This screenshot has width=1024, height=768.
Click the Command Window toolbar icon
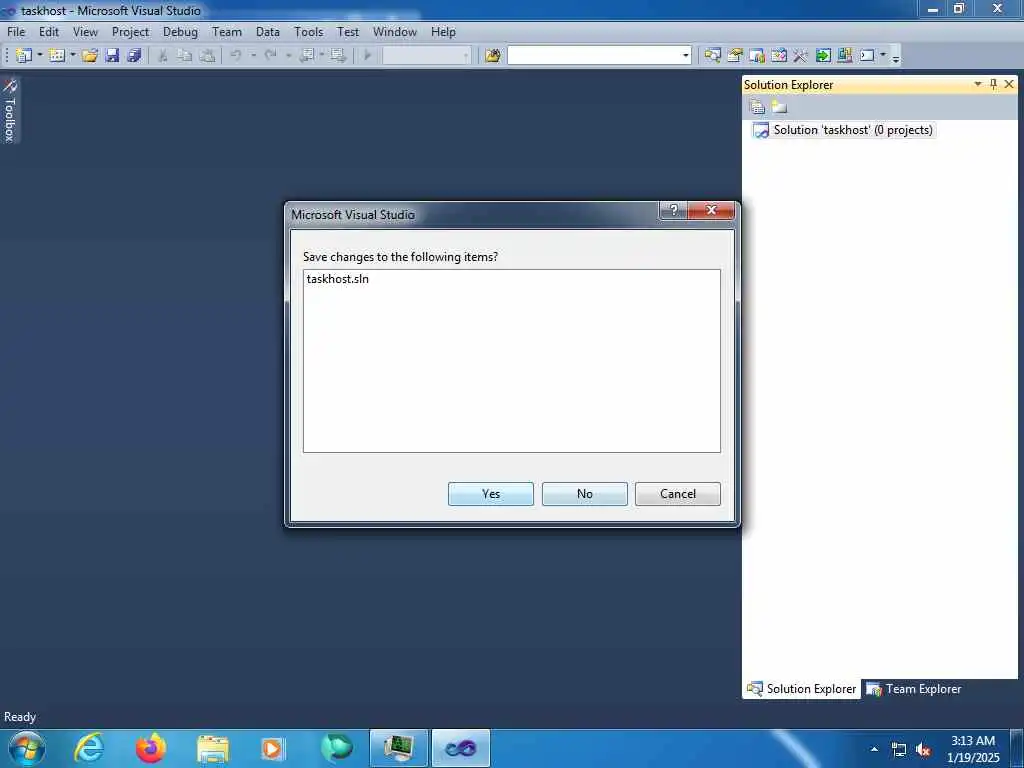867,56
